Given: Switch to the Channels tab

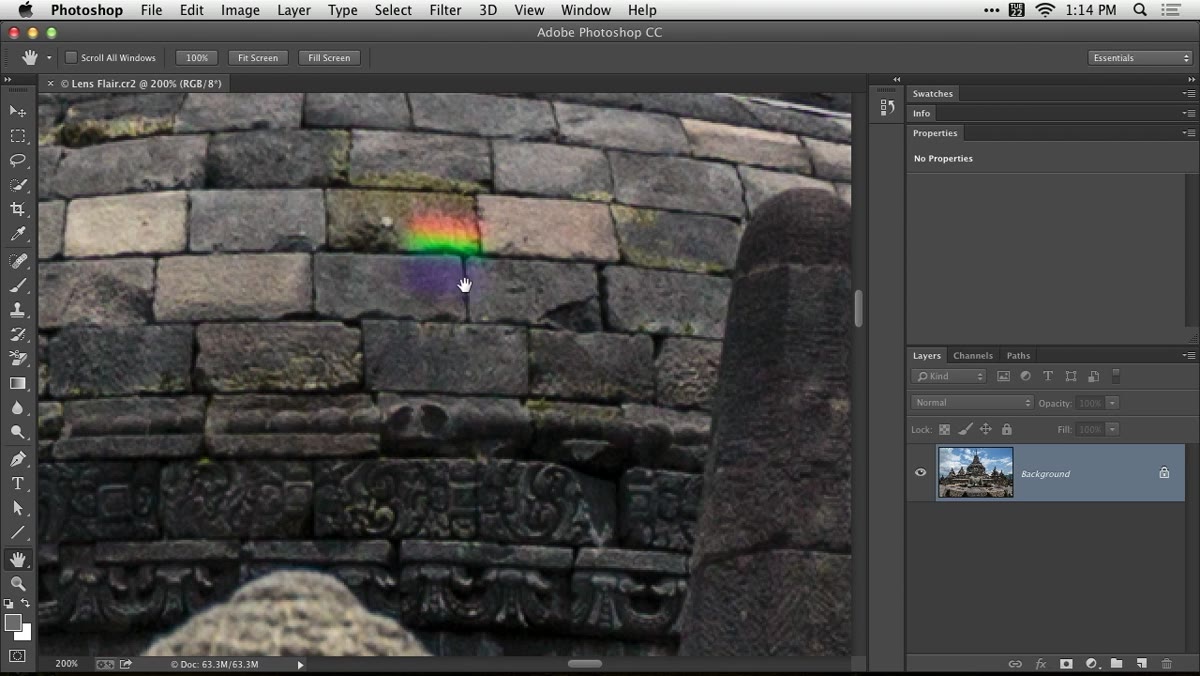Looking at the screenshot, I should 973,355.
